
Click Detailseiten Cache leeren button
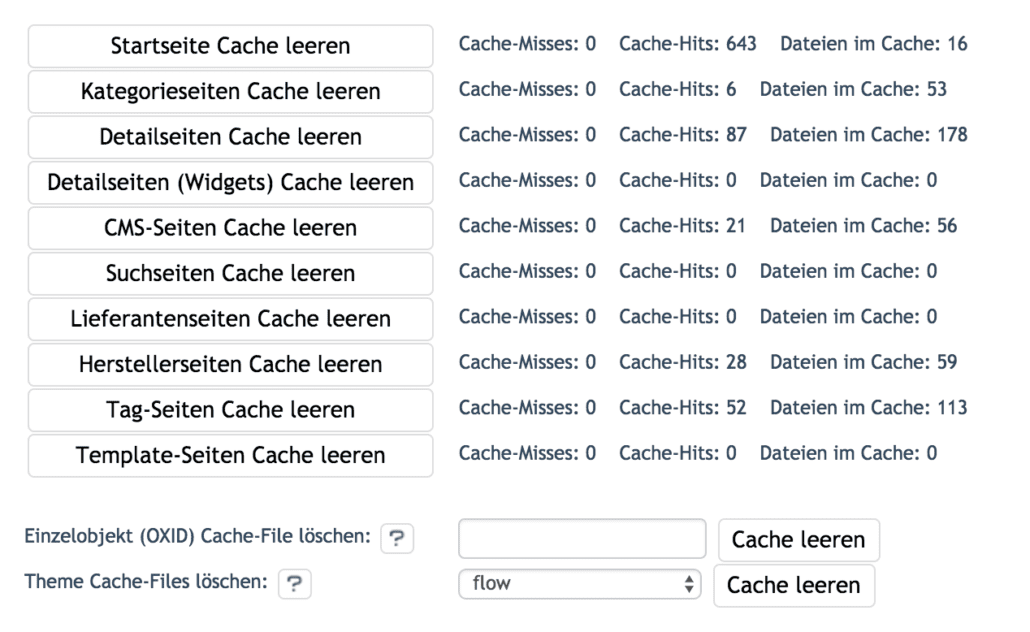point(231,137)
